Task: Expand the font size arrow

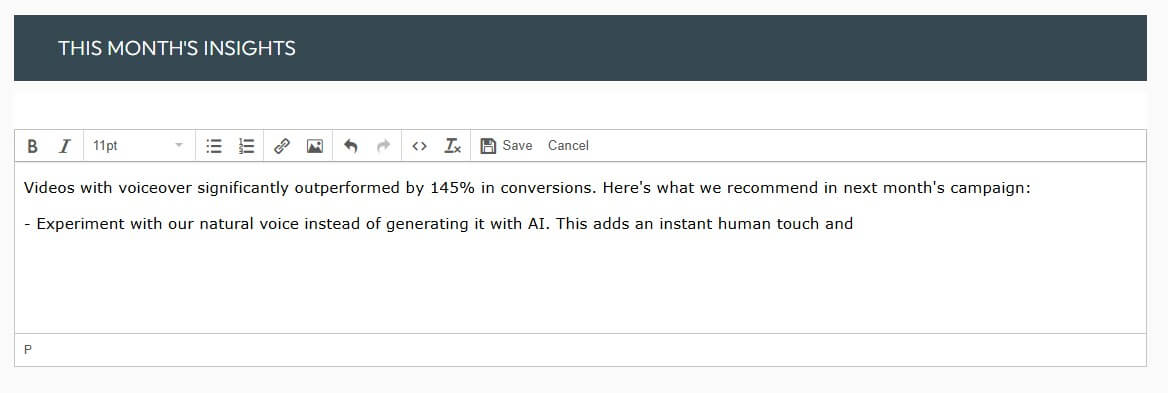Action: 179,146
